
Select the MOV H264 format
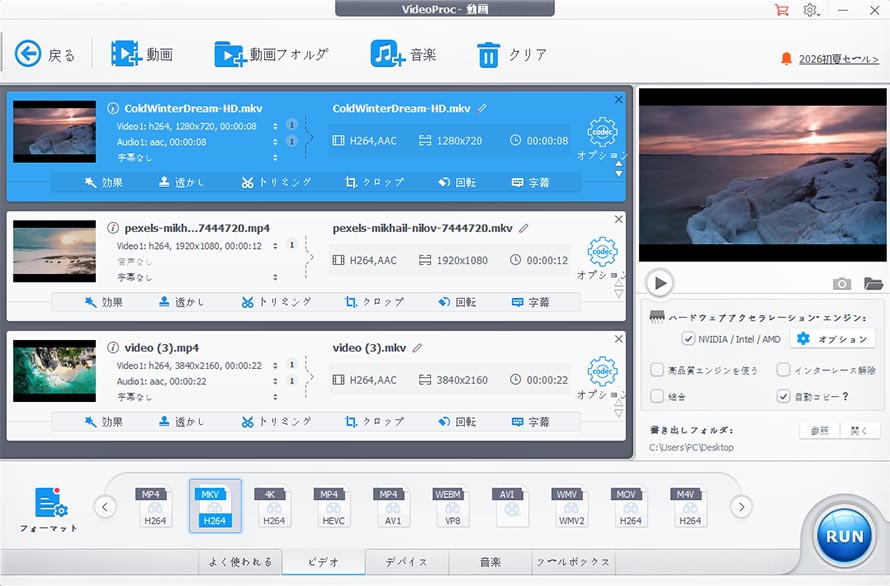coord(630,507)
